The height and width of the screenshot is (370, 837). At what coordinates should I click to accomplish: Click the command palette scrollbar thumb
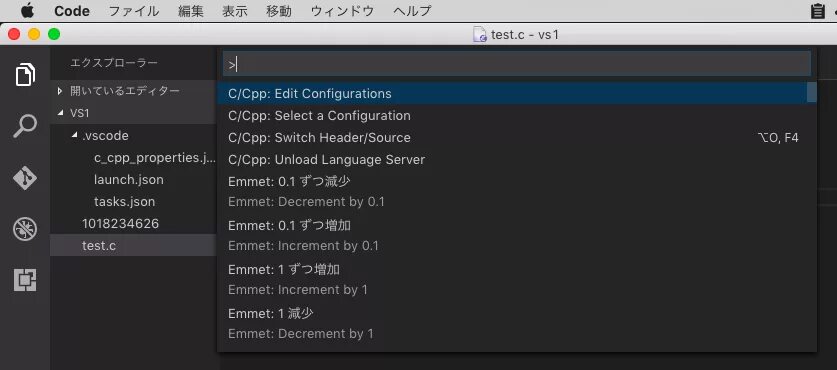click(811, 92)
